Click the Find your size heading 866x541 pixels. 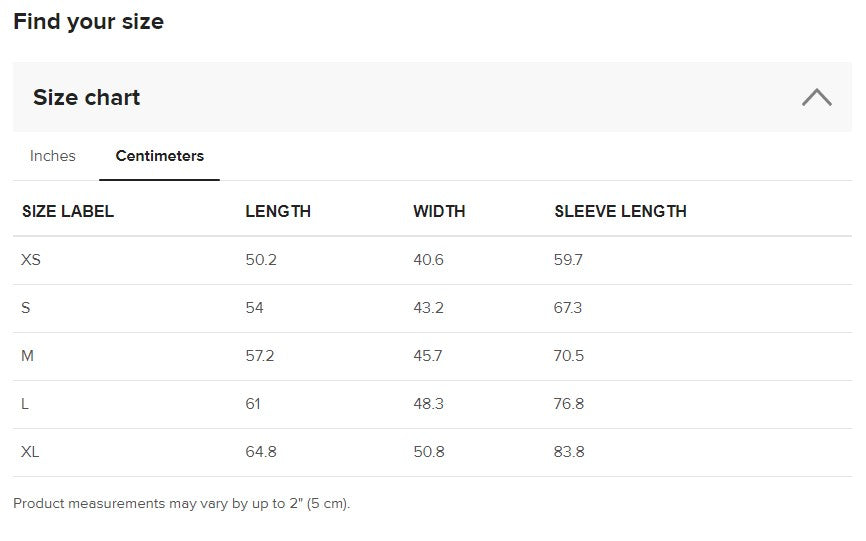coord(88,22)
